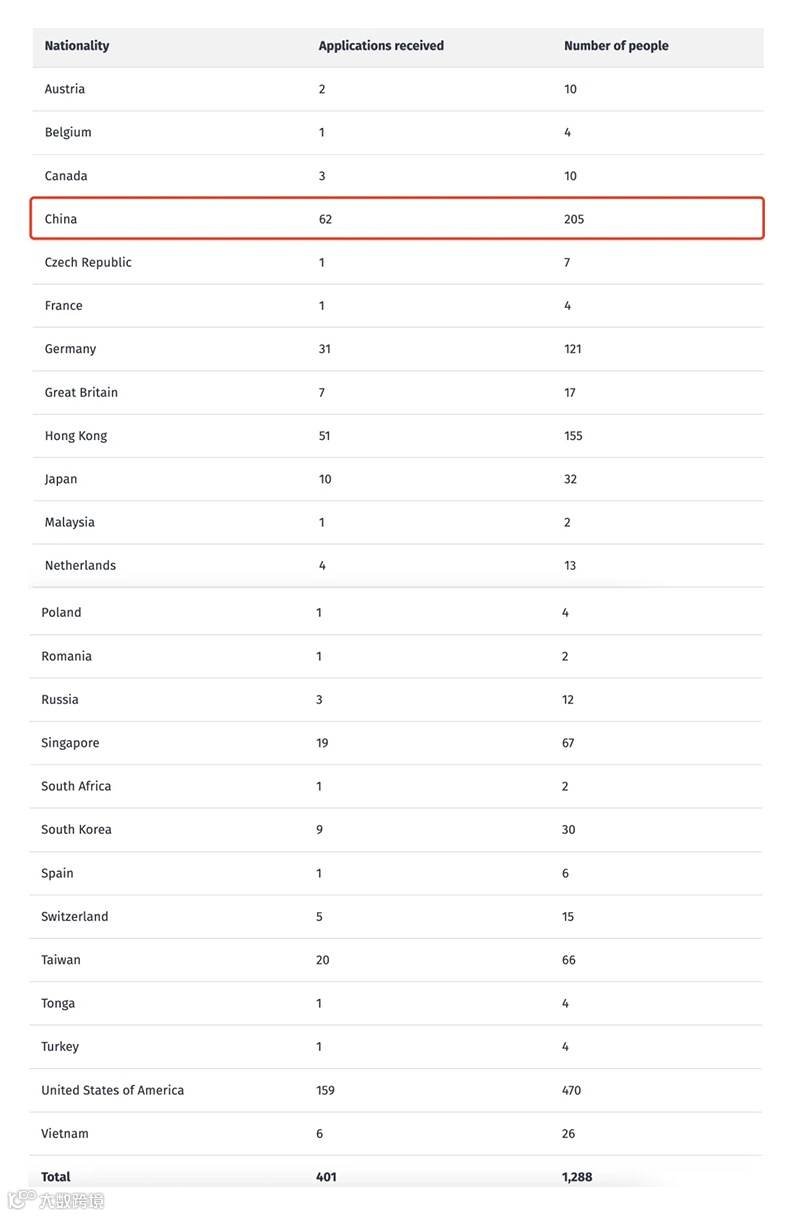Image resolution: width=794 pixels, height=1216 pixels.
Task: Click the South Korea row label
Action: 76,830
